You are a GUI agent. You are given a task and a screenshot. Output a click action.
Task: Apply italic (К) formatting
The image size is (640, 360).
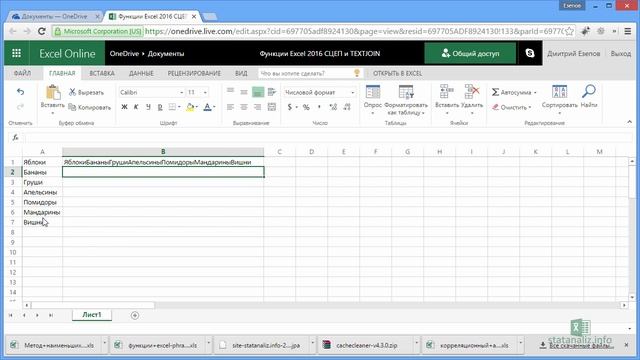136,107
